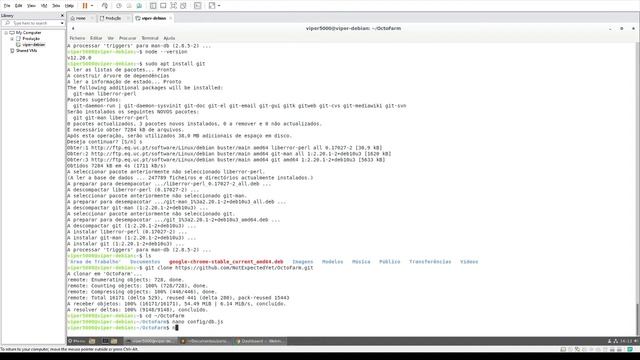Click git clone URL text in terminal

(244, 268)
